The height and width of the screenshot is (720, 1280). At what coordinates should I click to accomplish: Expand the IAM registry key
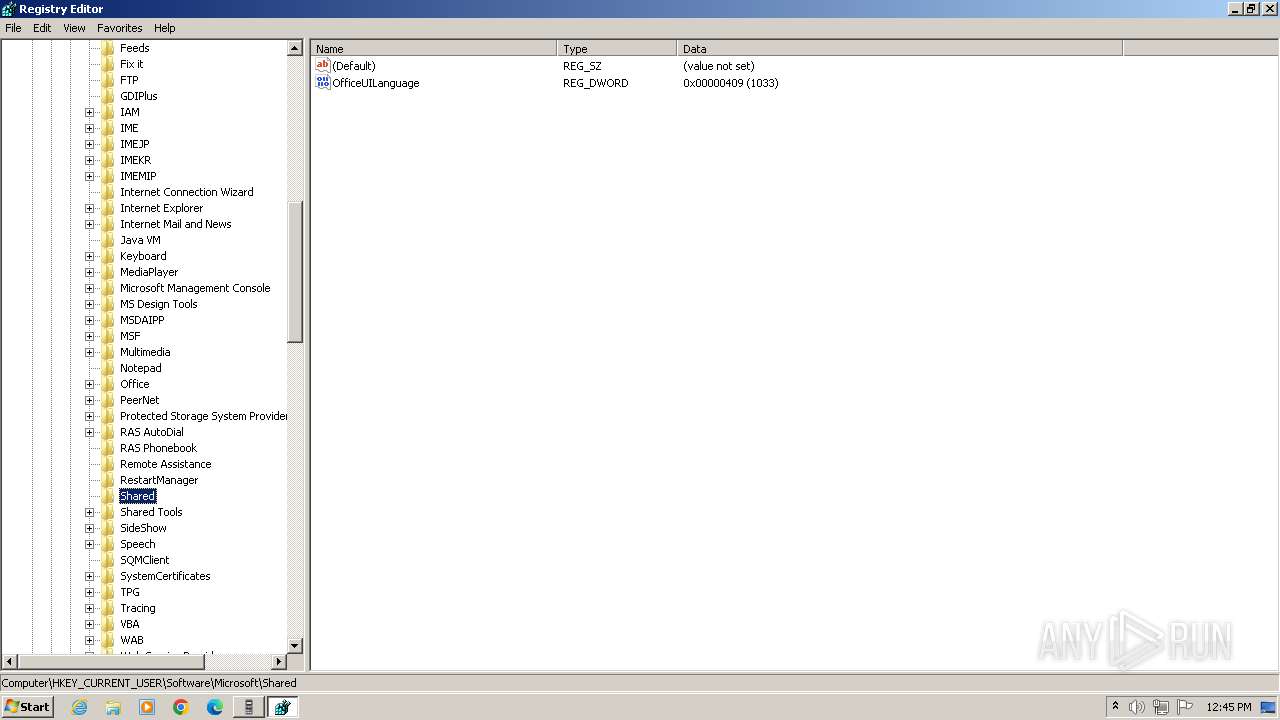click(x=89, y=112)
